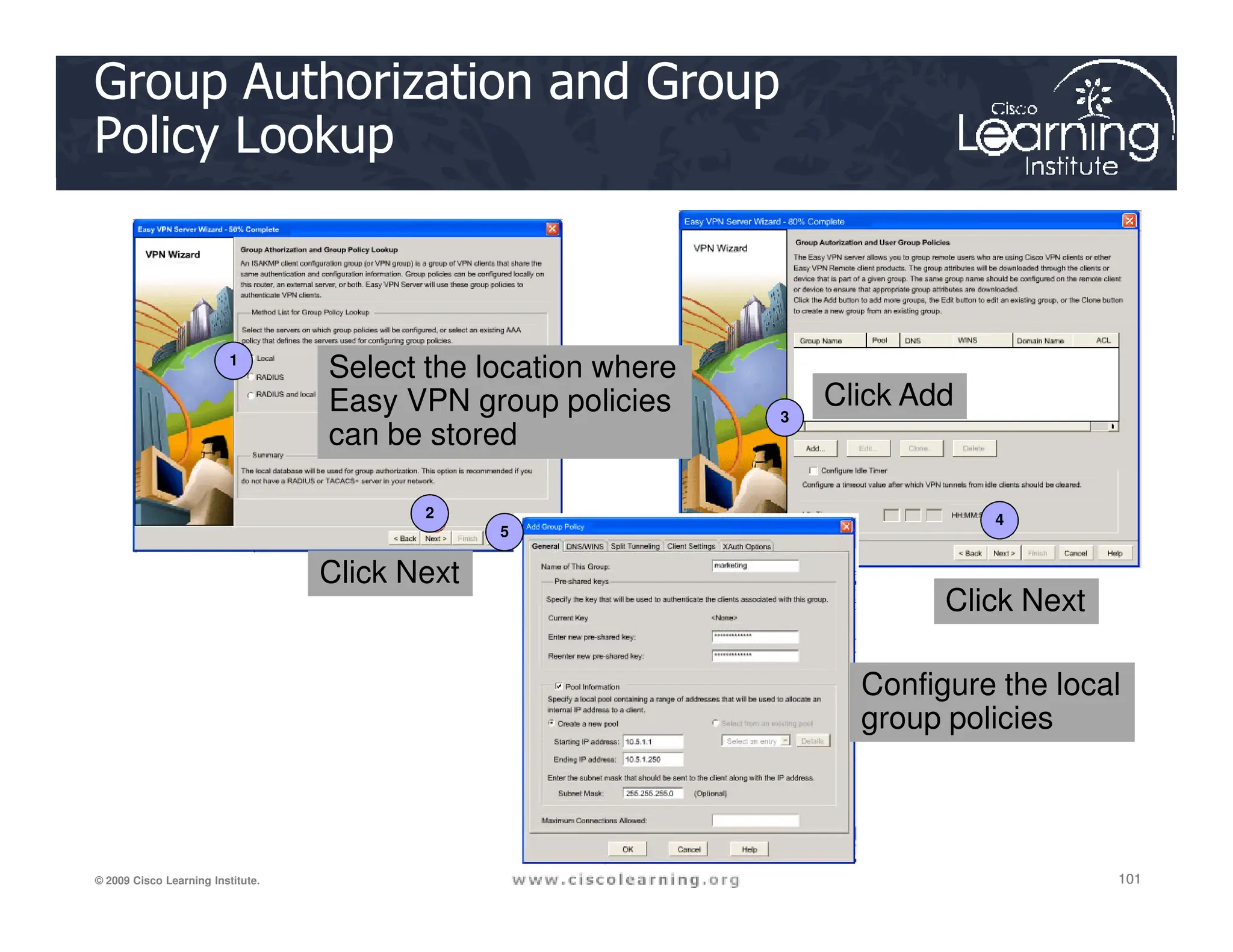This screenshot has height=952, width=1233.
Task: Click the Subnet Mask field
Action: pos(653,793)
